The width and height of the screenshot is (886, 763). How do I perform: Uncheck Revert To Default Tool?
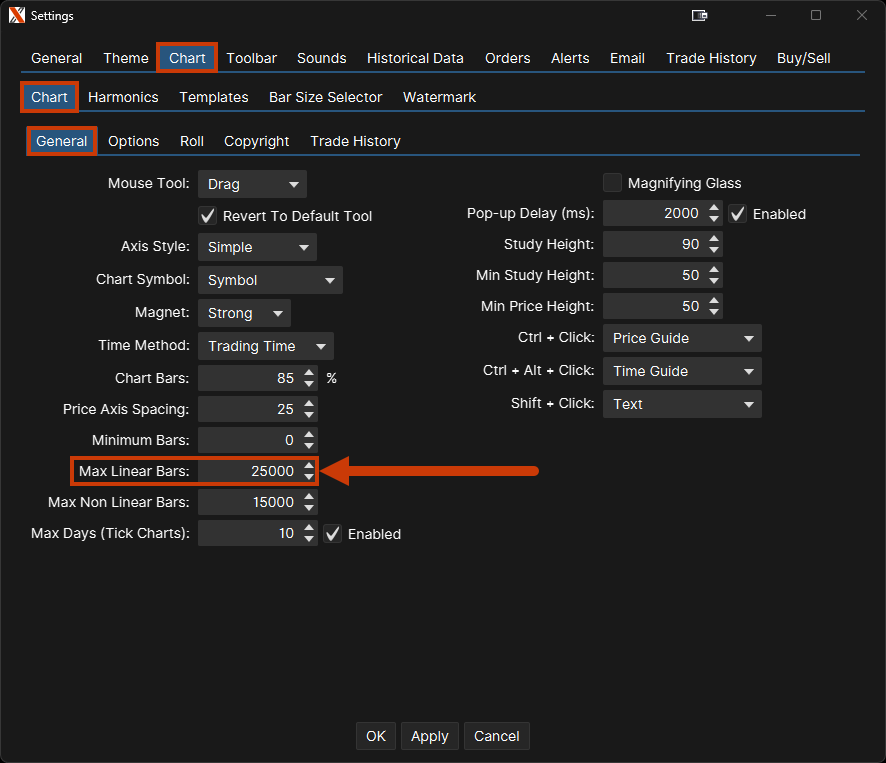[x=208, y=216]
